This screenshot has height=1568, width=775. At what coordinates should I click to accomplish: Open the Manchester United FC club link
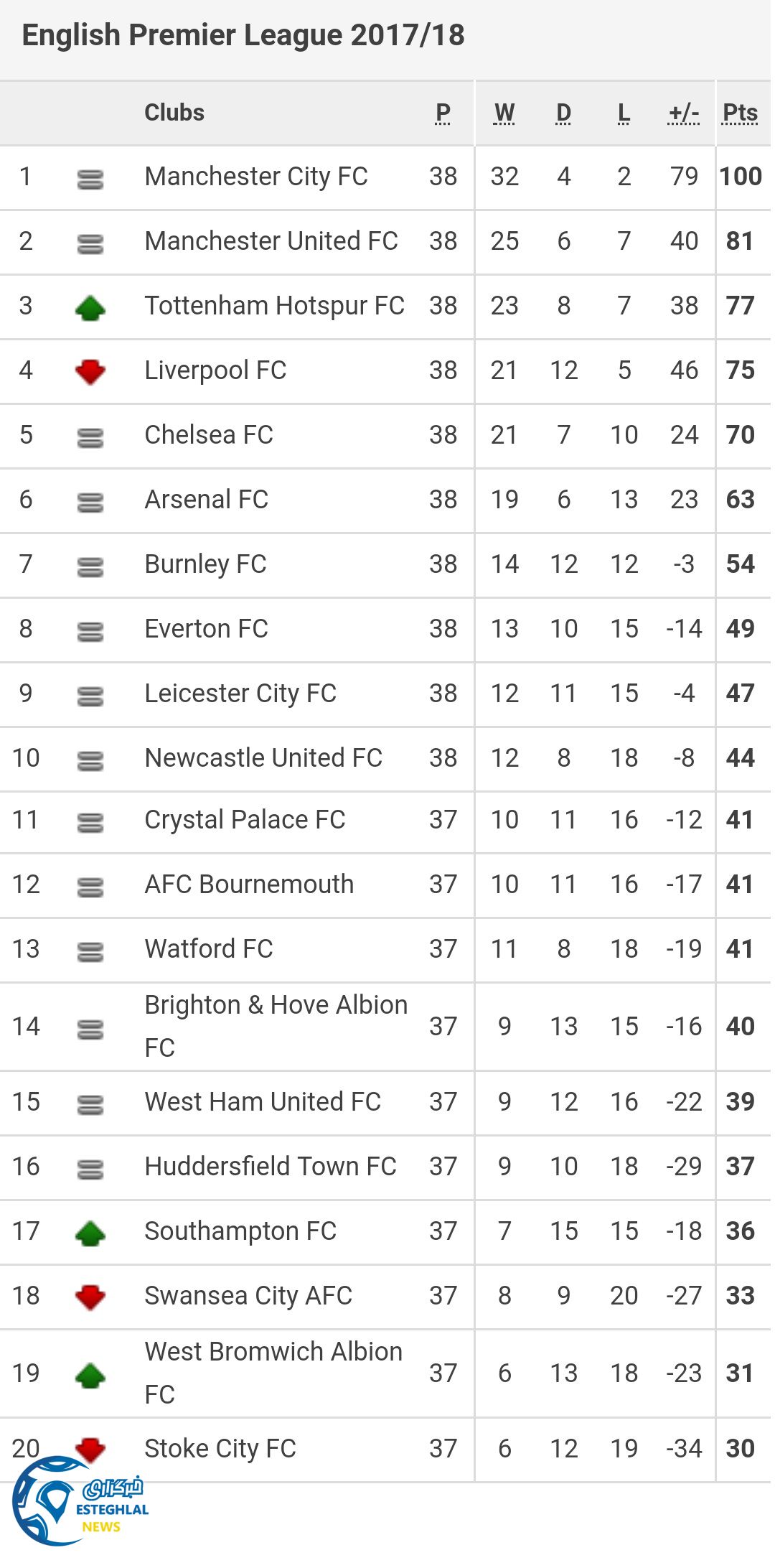(271, 241)
